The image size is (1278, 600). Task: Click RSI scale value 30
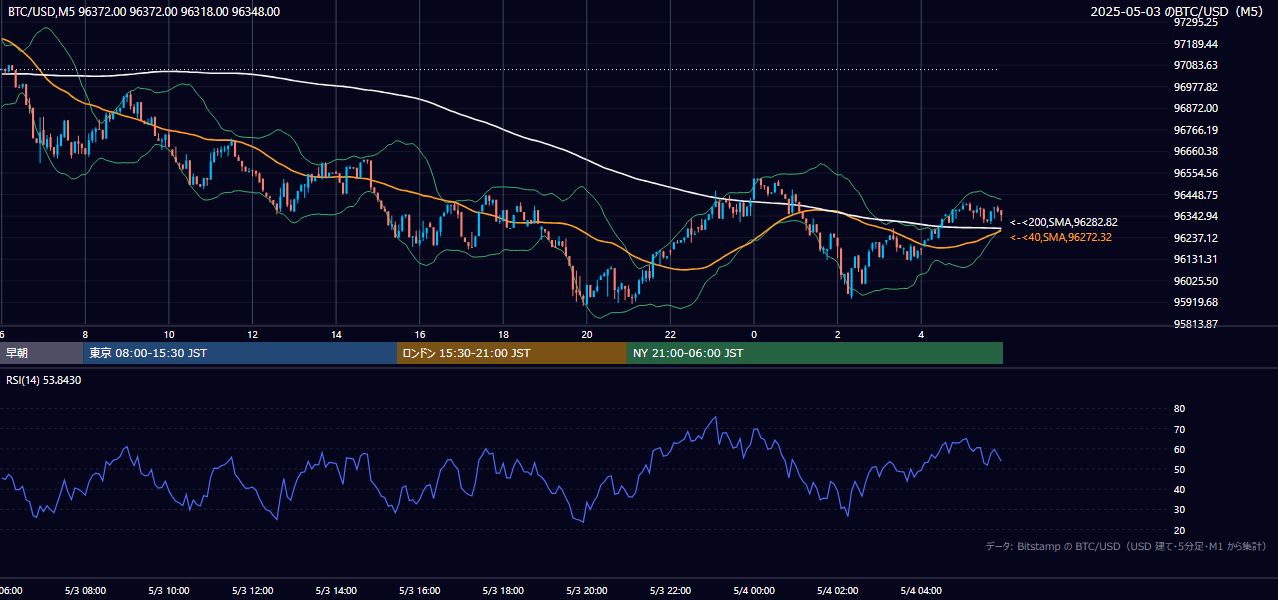click(x=1179, y=510)
